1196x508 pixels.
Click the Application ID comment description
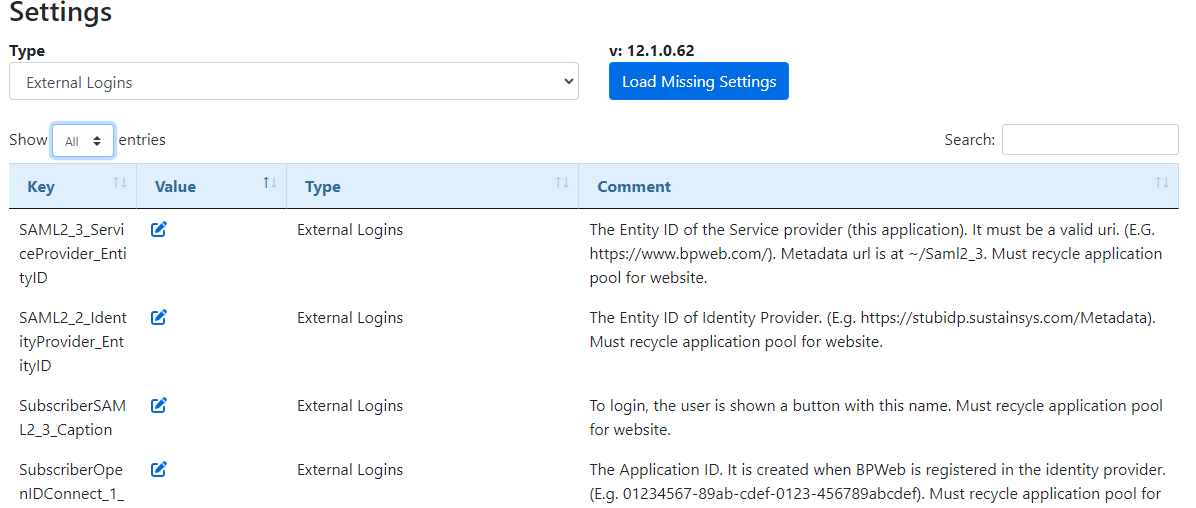click(876, 481)
